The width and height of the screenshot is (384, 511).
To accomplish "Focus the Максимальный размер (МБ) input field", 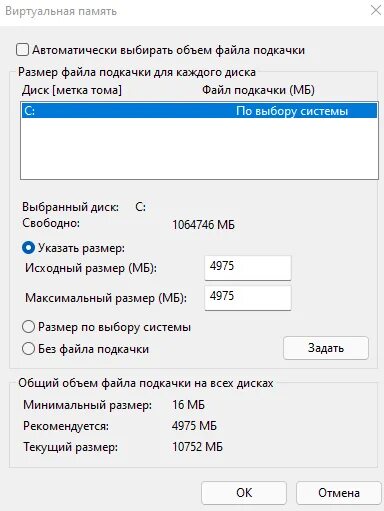I will [248, 298].
